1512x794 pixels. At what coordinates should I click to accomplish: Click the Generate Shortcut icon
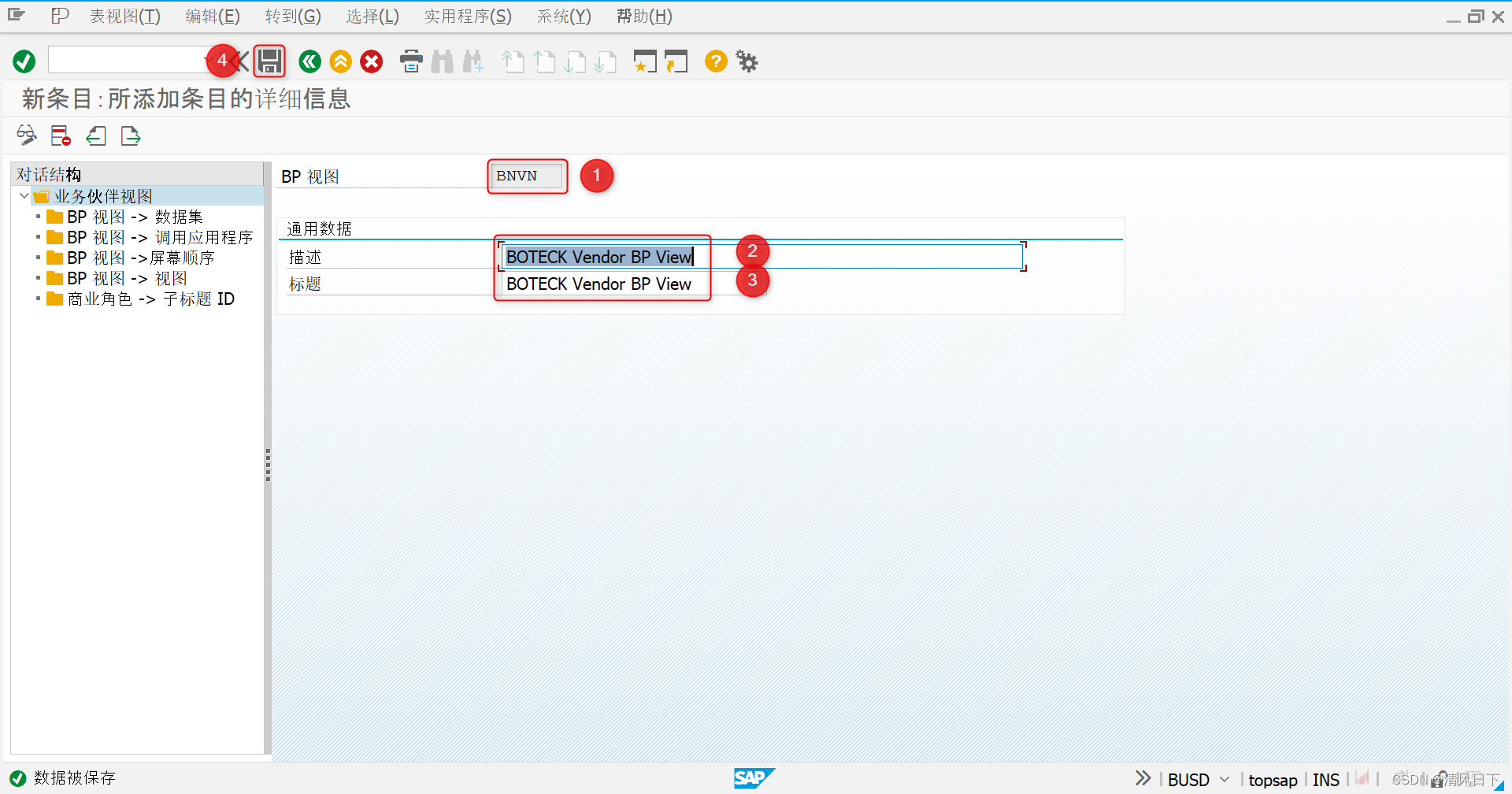click(676, 61)
